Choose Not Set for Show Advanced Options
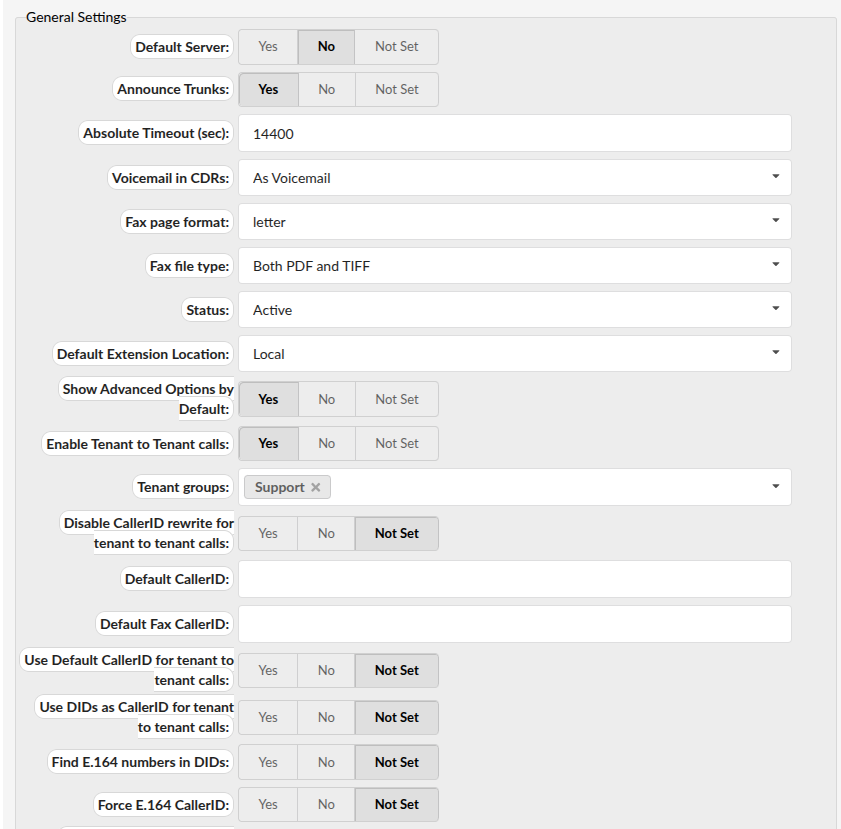The height and width of the screenshot is (829, 841). [396, 399]
